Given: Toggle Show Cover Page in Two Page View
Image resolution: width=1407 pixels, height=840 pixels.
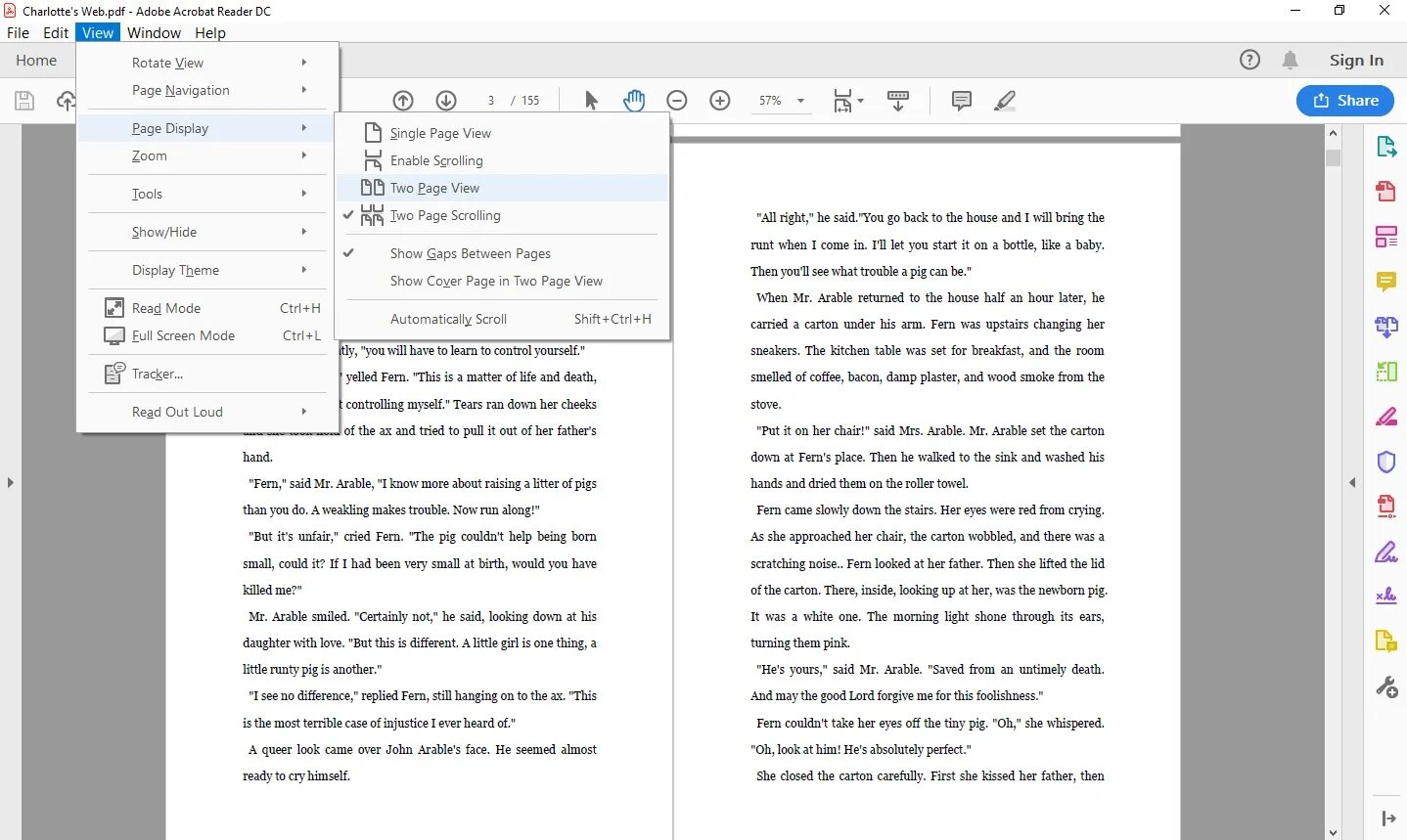Looking at the screenshot, I should (x=502, y=281).
